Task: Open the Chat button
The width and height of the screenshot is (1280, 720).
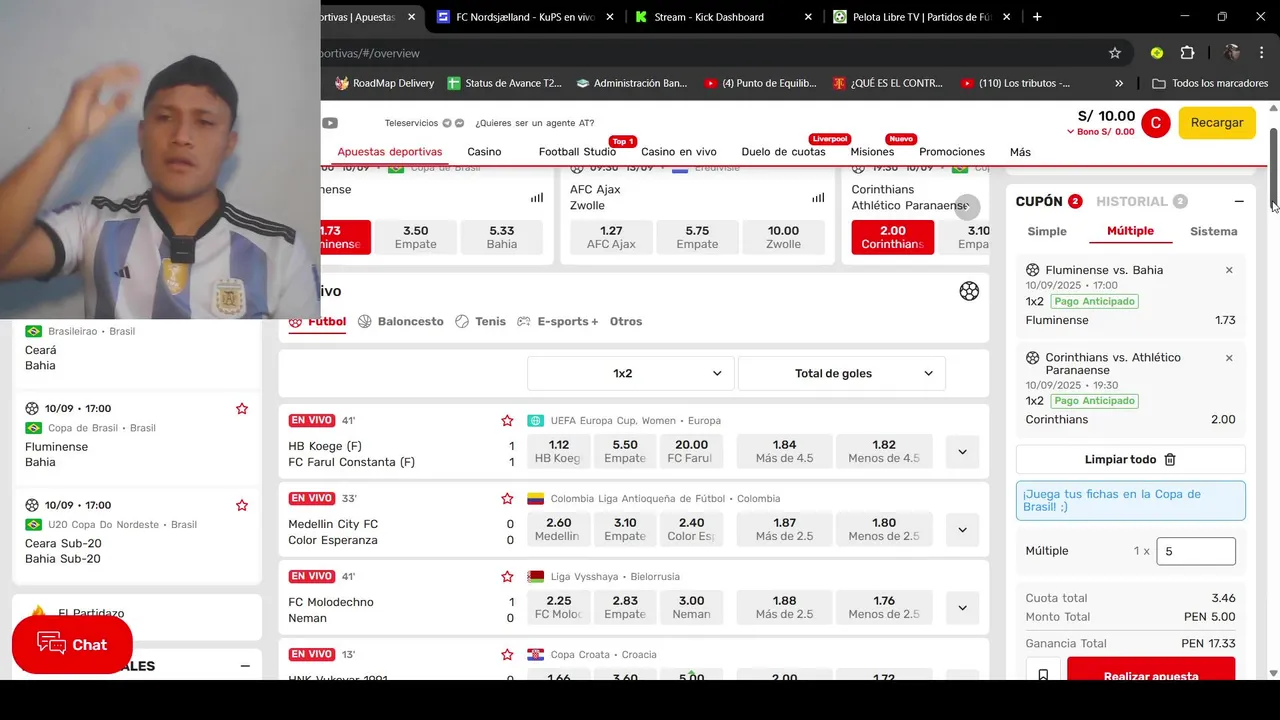Action: pyautogui.click(x=72, y=644)
